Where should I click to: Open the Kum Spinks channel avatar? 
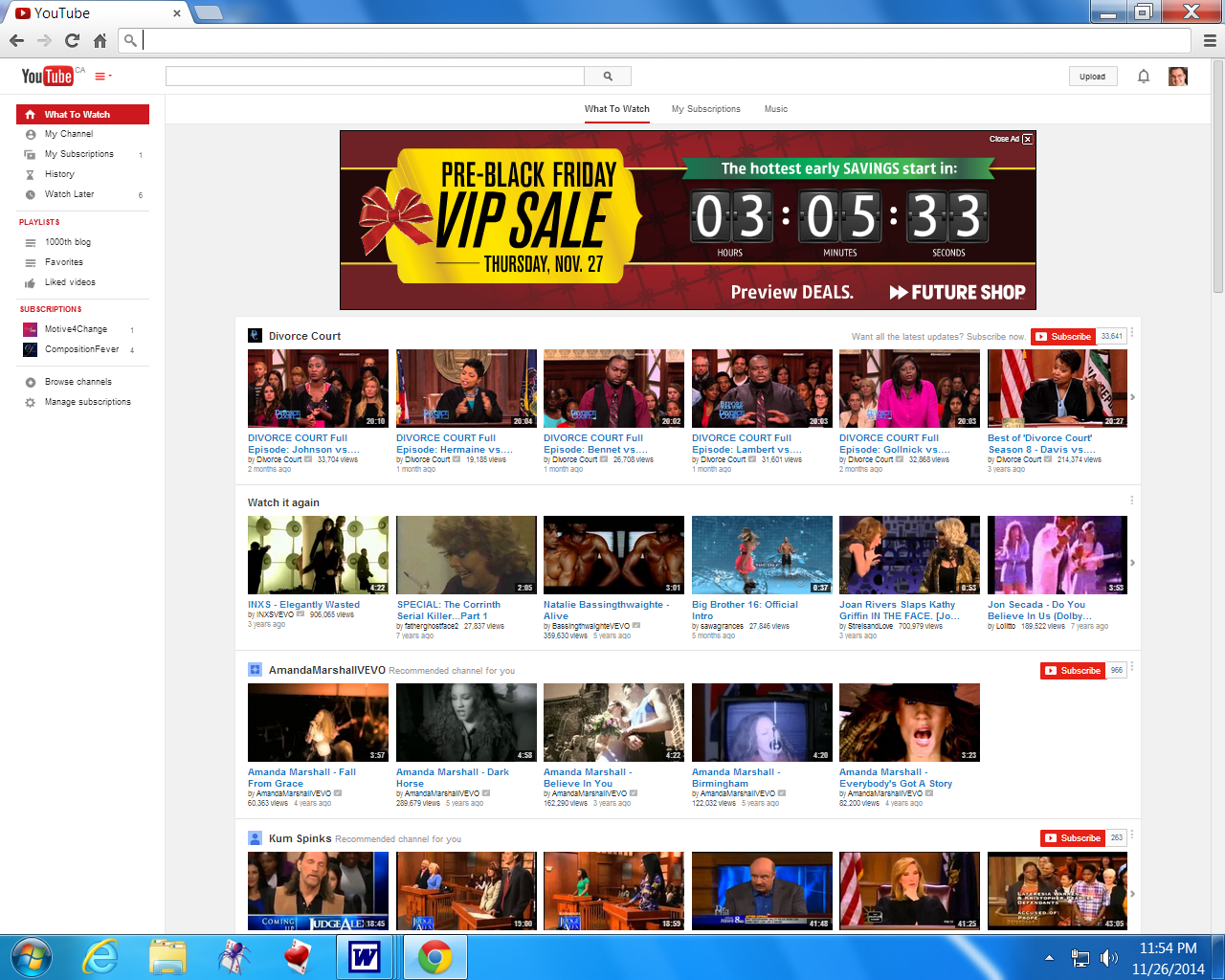[x=256, y=838]
